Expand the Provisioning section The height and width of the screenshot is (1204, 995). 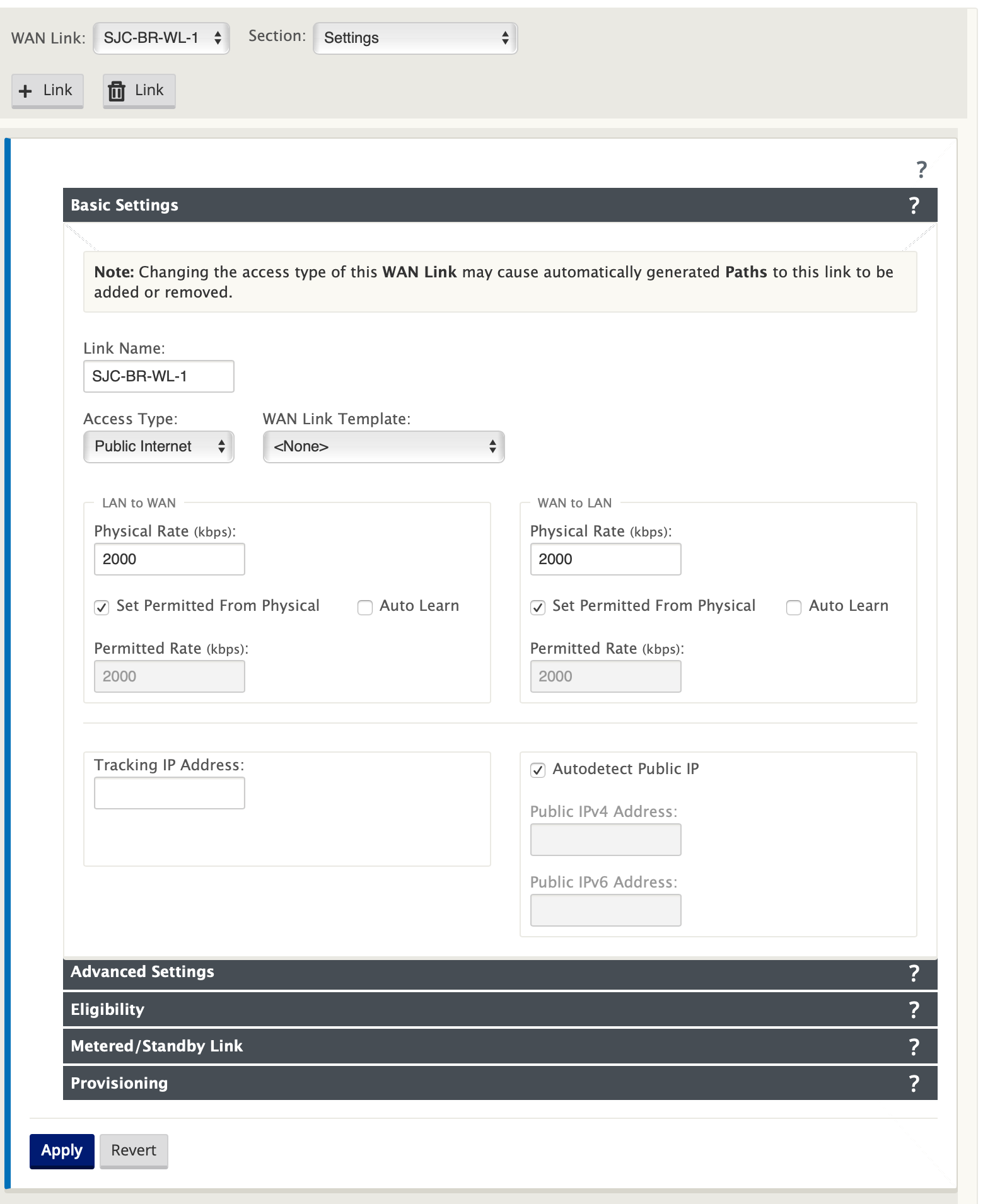click(500, 1083)
